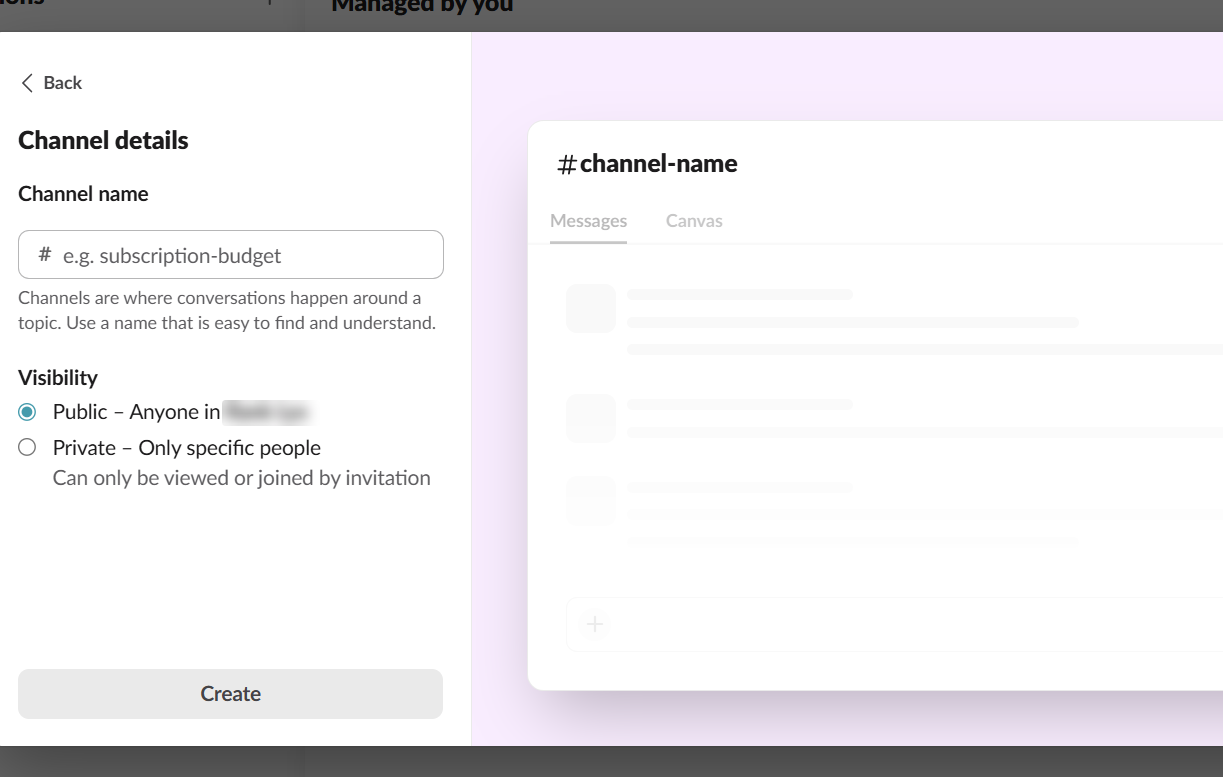Collapse the Channel details panel via Back

click(x=50, y=83)
